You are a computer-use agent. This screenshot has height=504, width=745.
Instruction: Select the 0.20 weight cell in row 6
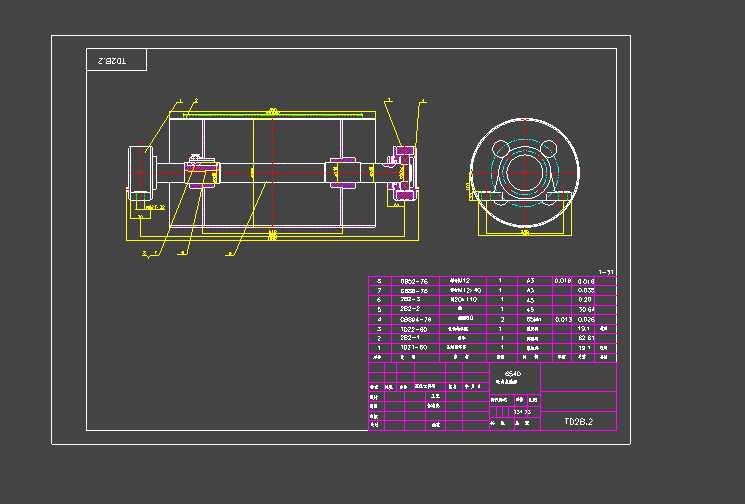[x=585, y=300]
